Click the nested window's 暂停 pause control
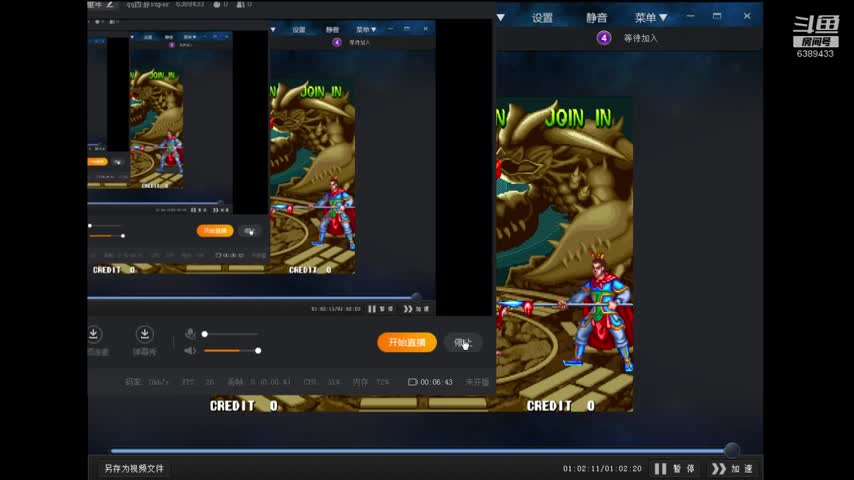 381,309
